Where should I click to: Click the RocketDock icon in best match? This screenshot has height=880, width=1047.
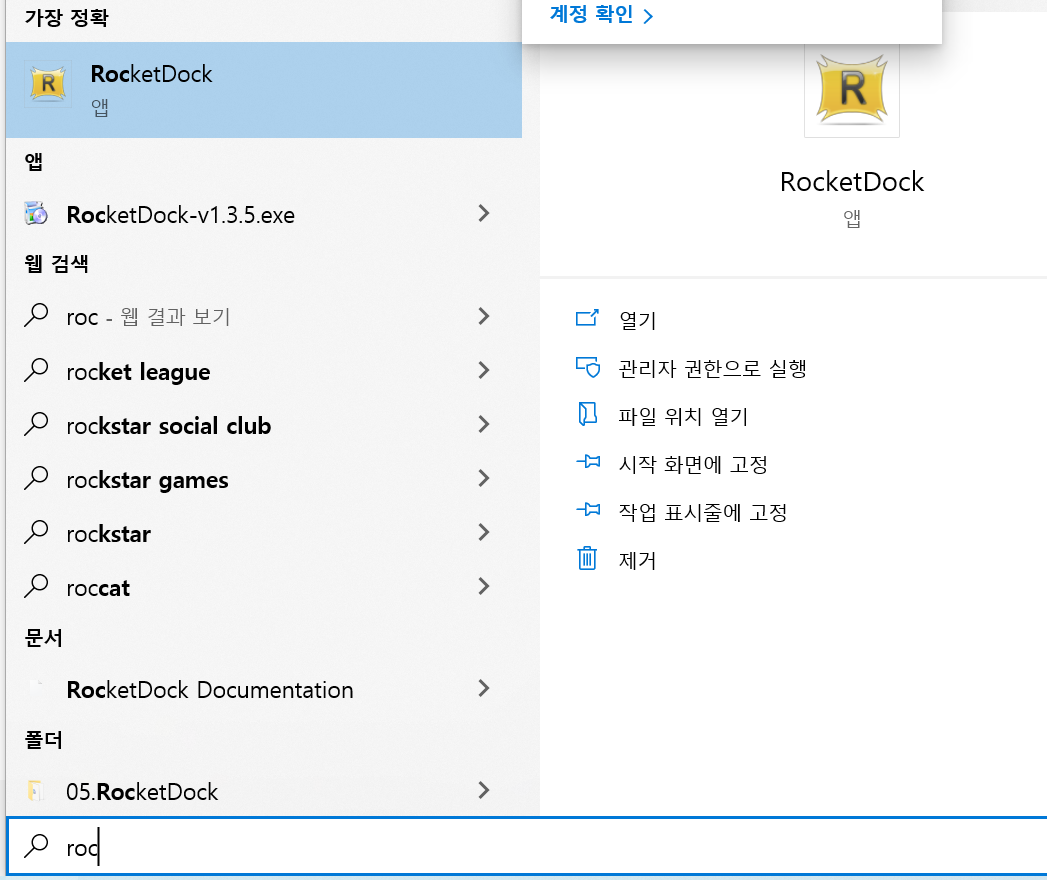(48, 83)
